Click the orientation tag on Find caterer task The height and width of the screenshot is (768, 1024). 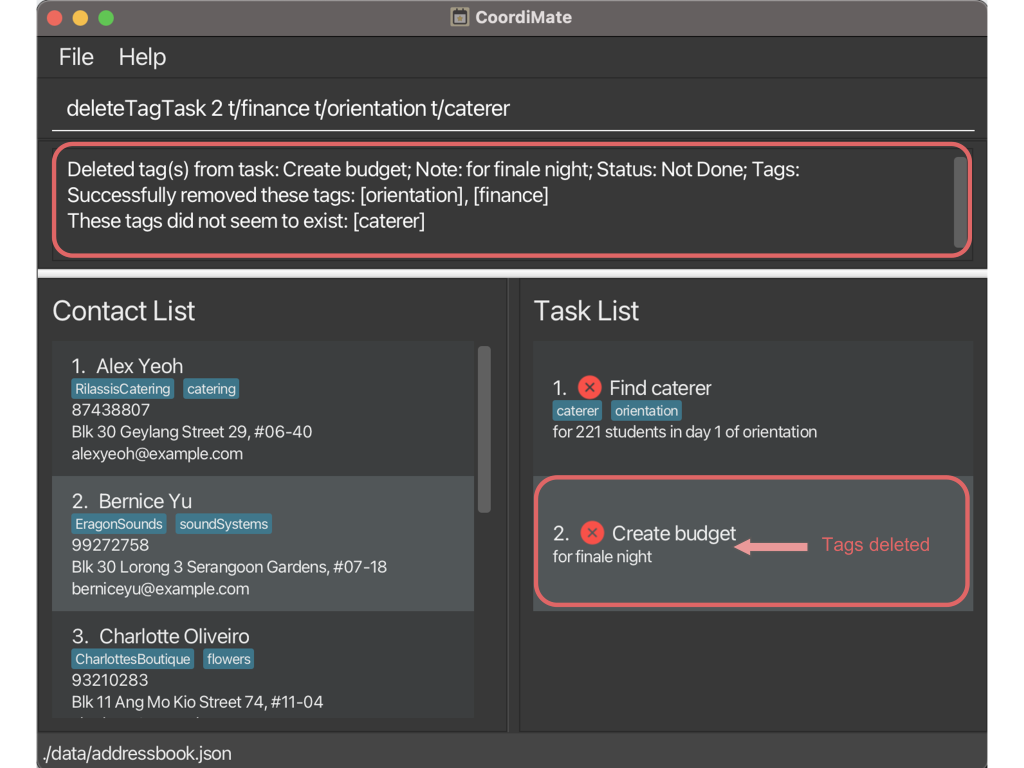(646, 411)
